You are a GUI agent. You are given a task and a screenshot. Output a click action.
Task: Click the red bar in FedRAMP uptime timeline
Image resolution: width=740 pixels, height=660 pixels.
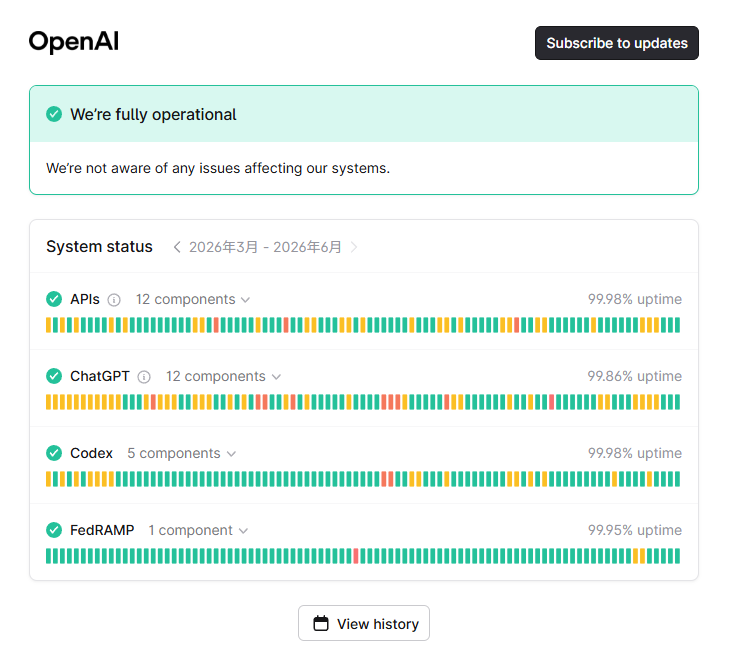click(356, 556)
